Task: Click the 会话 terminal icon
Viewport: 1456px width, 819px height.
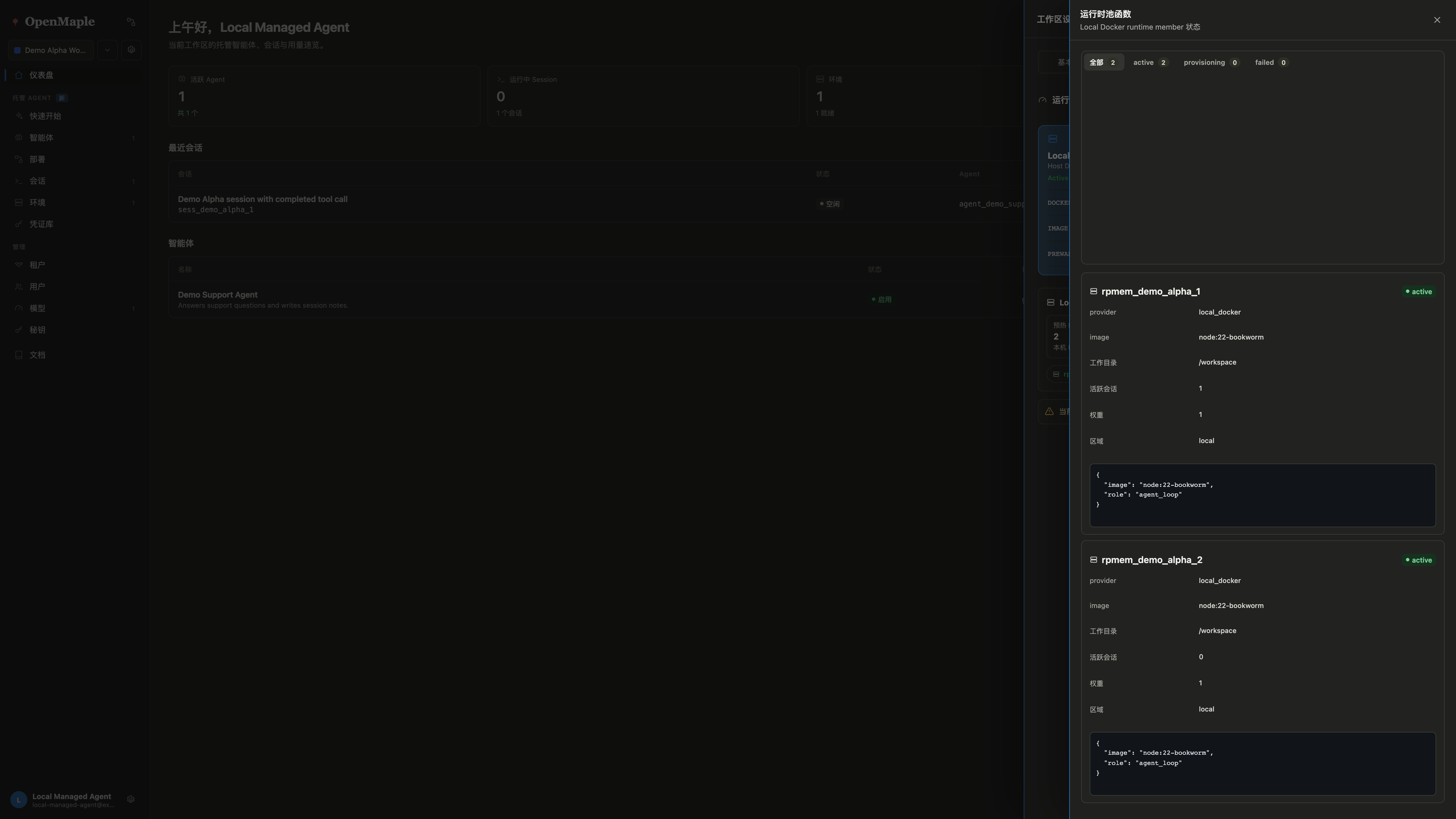Action: tap(19, 181)
